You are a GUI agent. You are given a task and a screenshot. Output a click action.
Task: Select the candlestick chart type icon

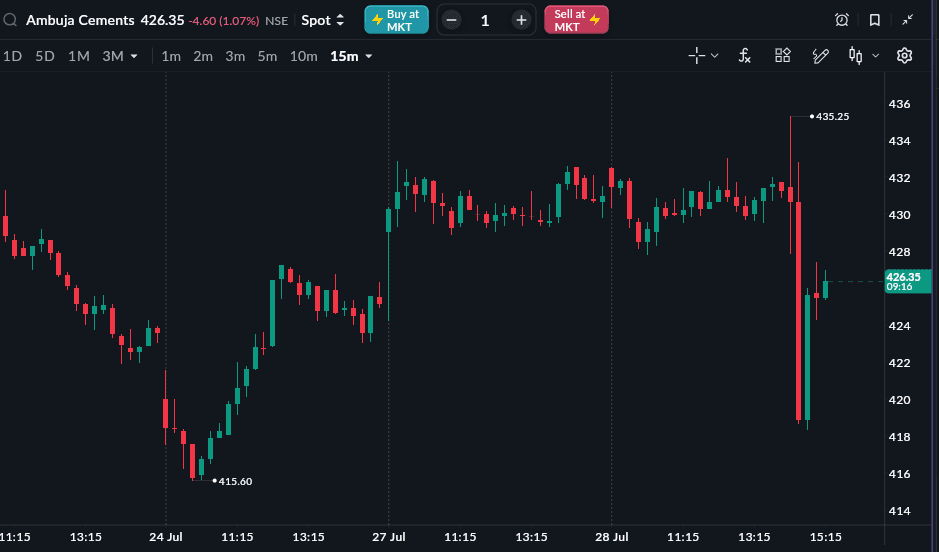(x=856, y=56)
